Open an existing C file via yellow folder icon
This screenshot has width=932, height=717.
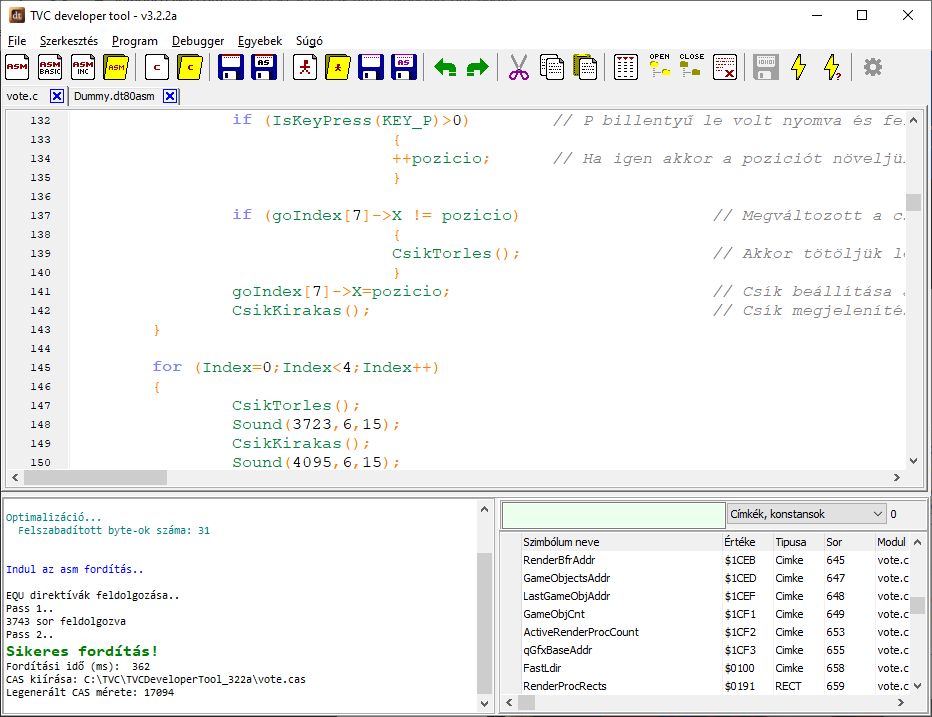click(190, 67)
